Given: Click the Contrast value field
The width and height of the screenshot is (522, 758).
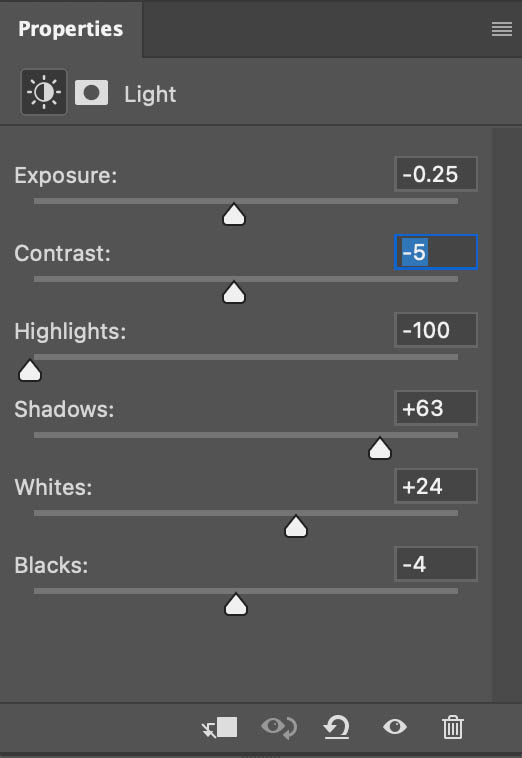Looking at the screenshot, I should tap(436, 252).
